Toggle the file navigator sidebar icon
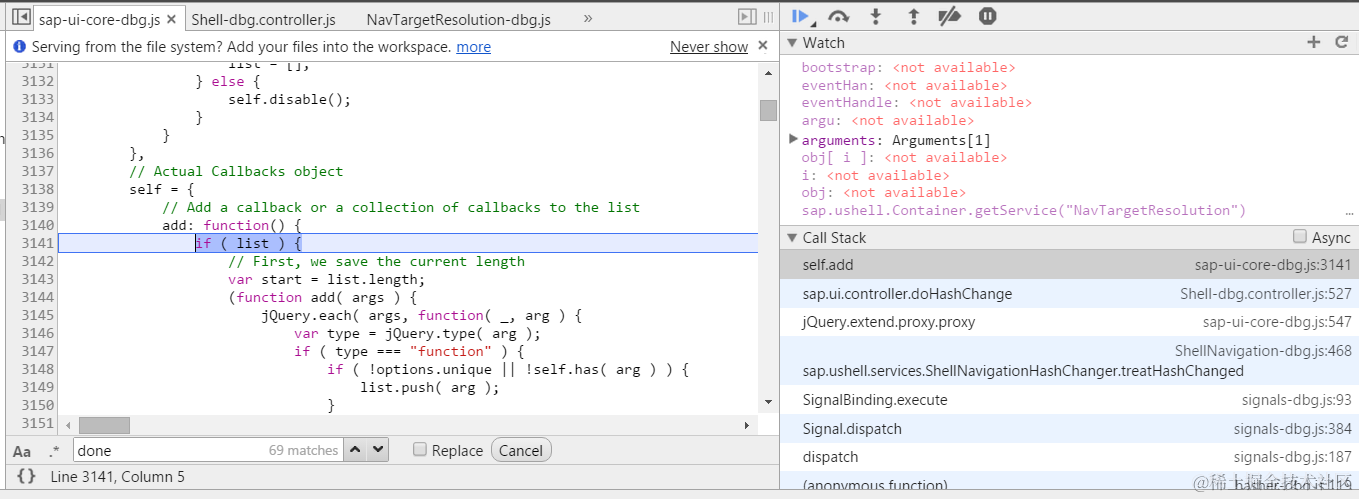Viewport: 1359px width, 499px height. click(20, 18)
